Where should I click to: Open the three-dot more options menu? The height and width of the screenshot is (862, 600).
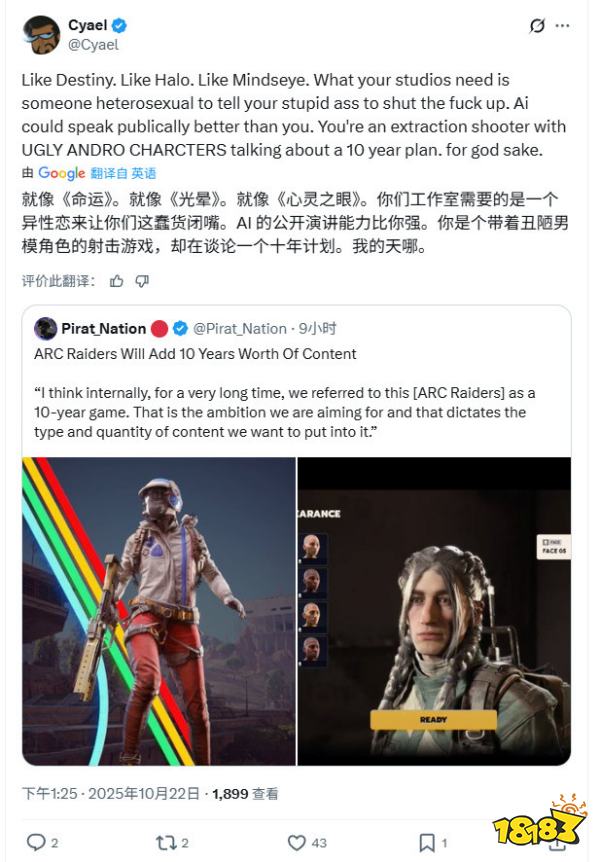coord(562,26)
